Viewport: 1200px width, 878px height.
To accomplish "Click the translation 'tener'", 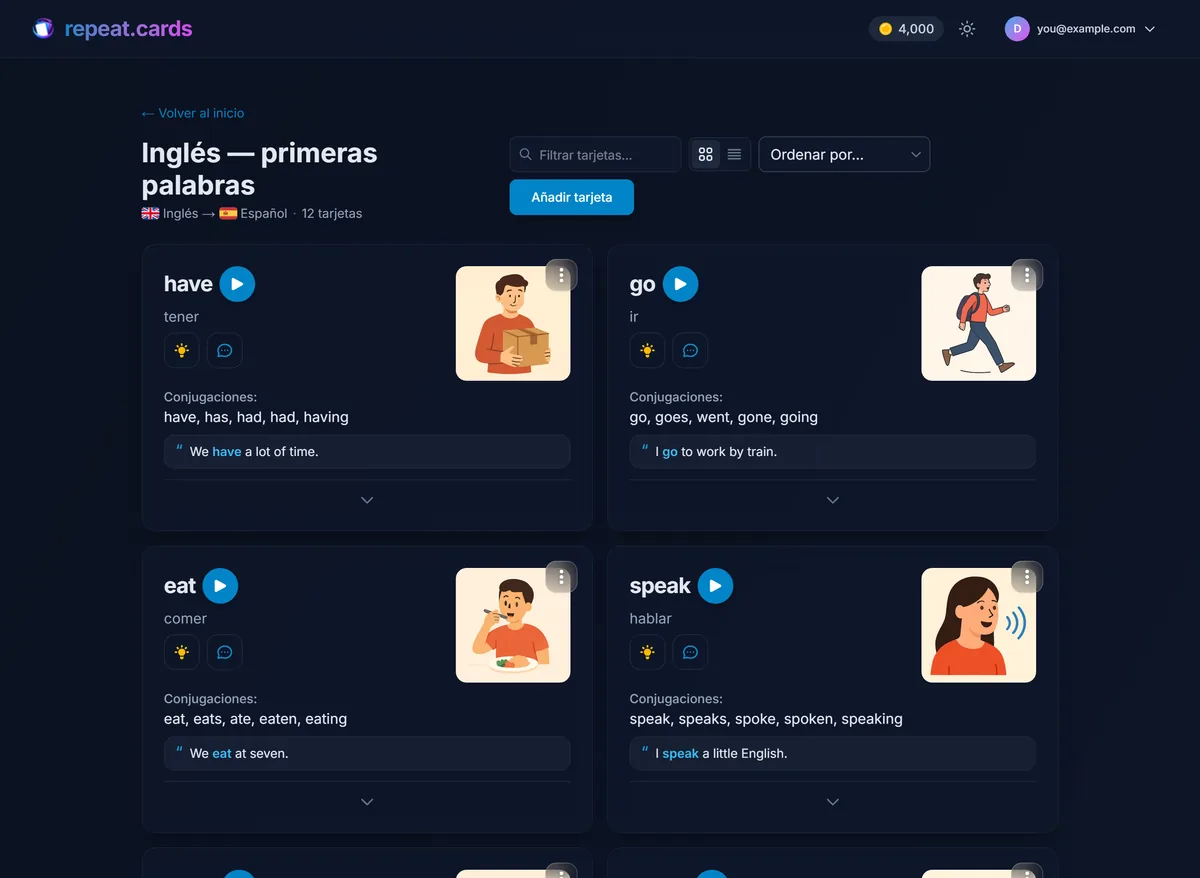I will pos(181,317).
